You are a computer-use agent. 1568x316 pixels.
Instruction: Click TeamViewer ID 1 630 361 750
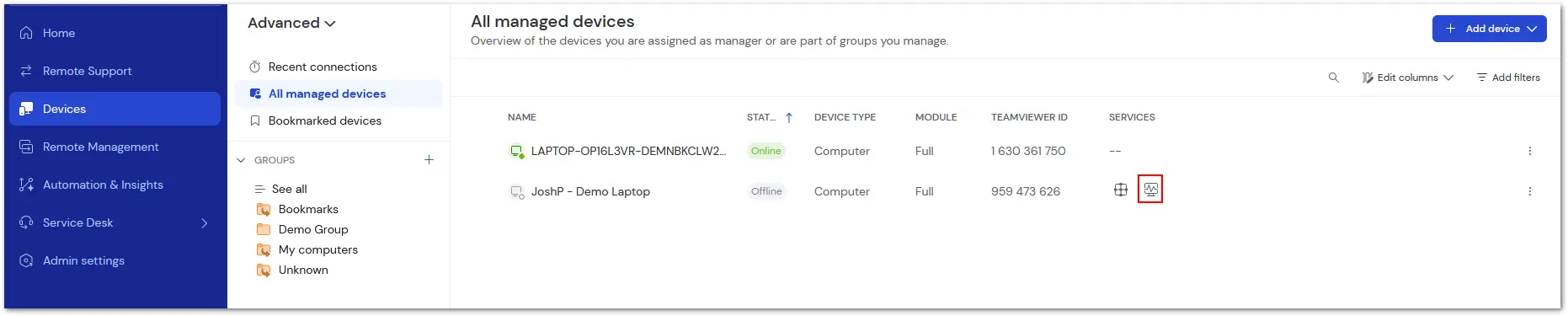click(1028, 151)
